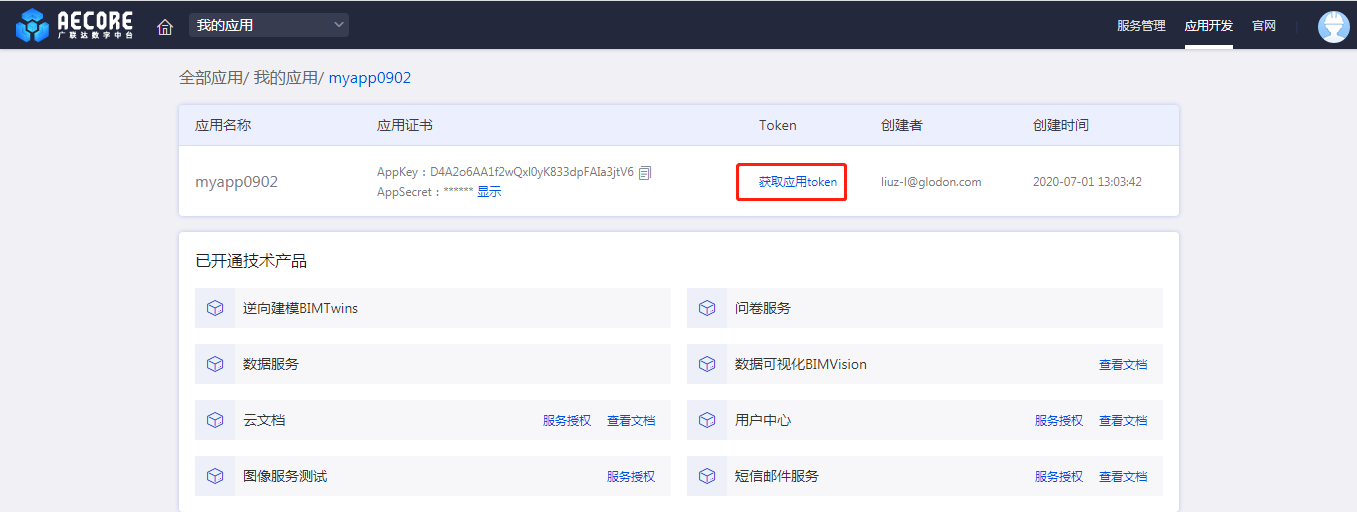Click cube icon beside 问卷服务
The height and width of the screenshot is (512, 1357).
click(x=707, y=308)
